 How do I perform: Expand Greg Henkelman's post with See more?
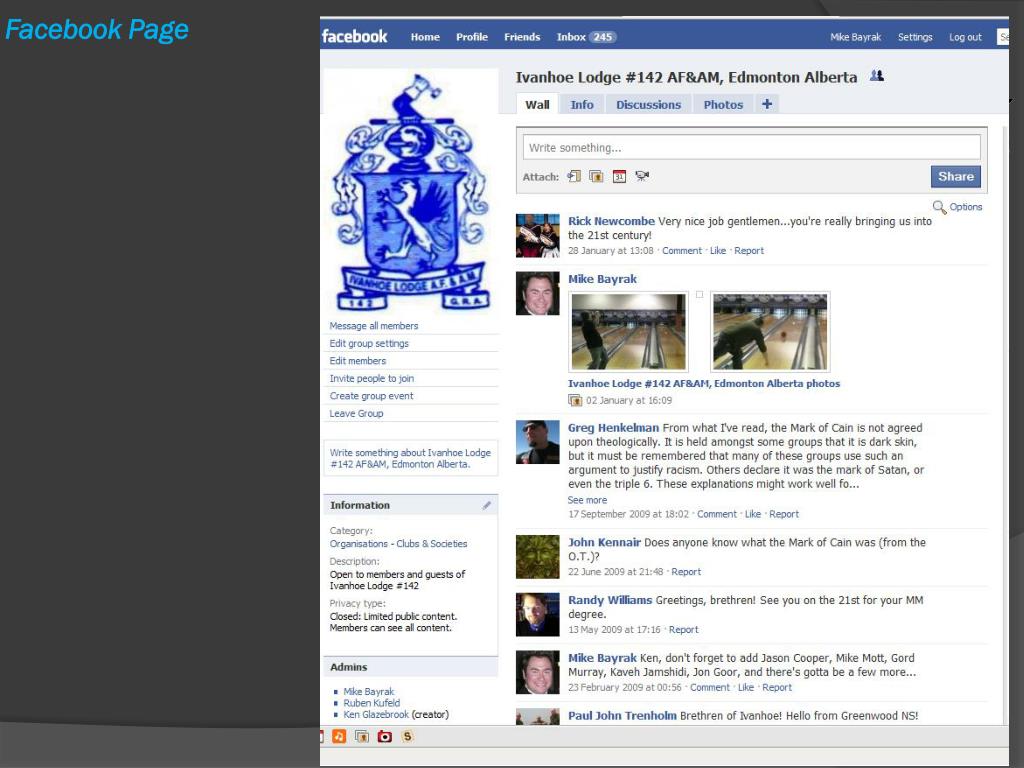[x=587, y=500]
